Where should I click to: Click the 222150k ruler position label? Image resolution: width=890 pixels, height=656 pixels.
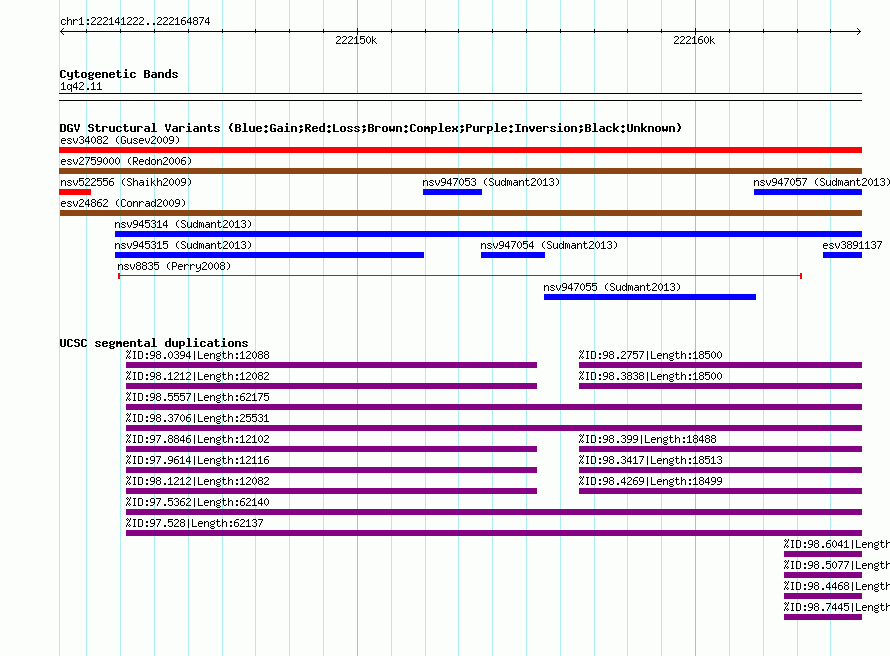click(356, 40)
